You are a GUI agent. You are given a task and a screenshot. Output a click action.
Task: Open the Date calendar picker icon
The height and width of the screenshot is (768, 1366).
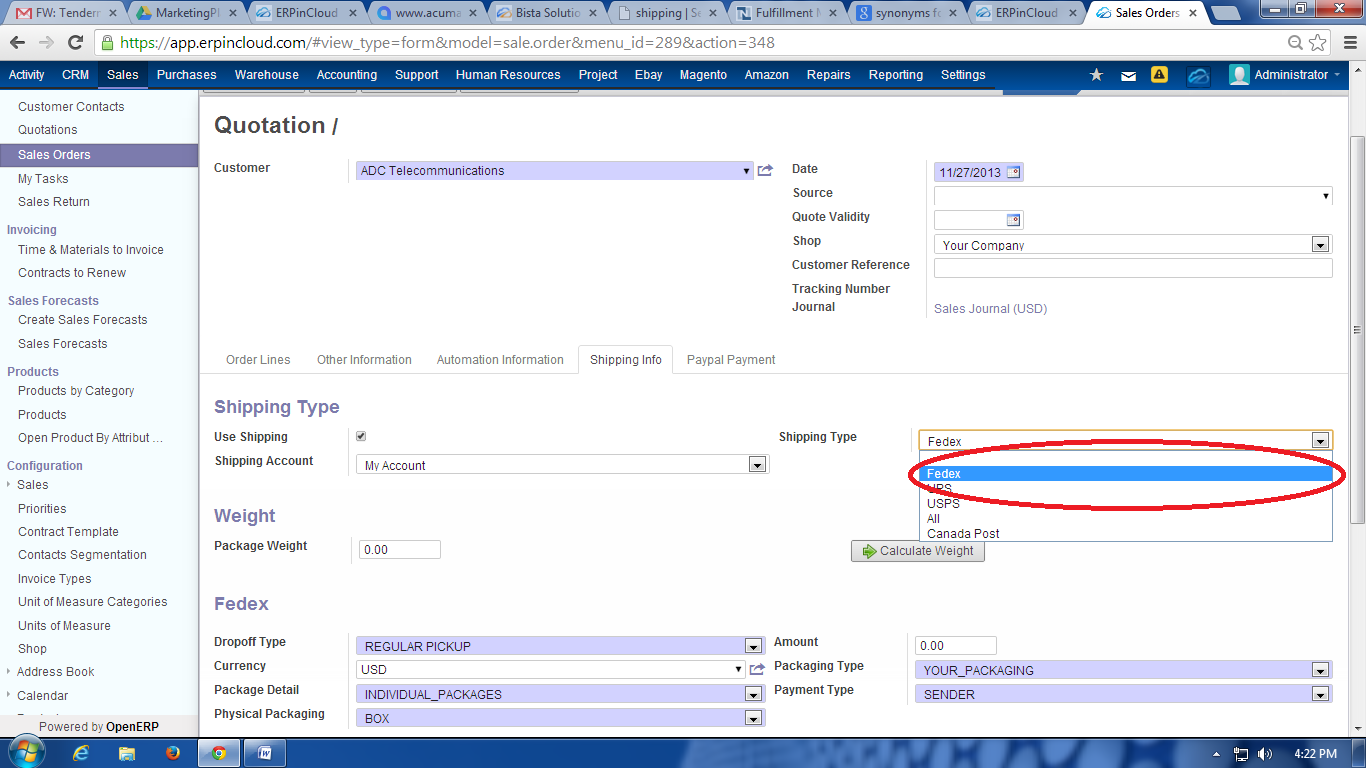(x=1013, y=172)
